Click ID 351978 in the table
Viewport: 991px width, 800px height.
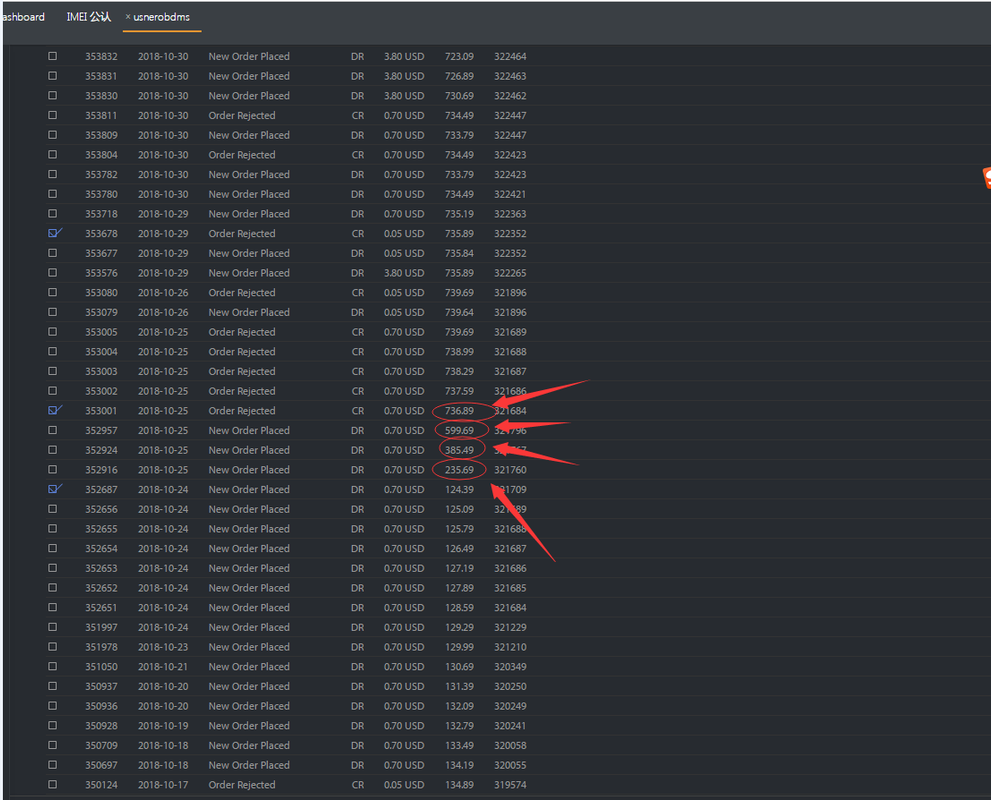(x=101, y=647)
